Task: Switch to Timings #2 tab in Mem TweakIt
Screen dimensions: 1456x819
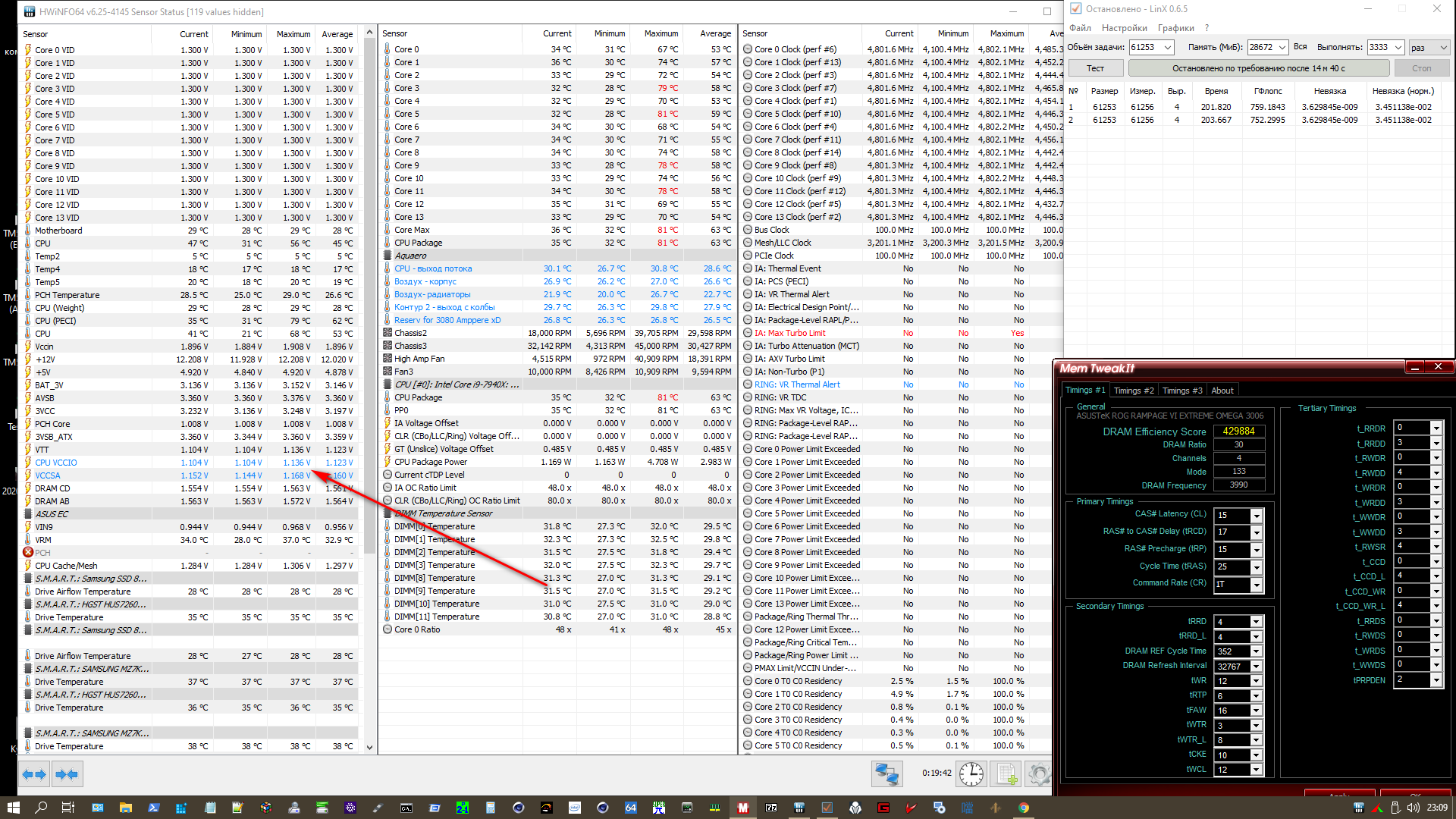Action: tap(1133, 391)
